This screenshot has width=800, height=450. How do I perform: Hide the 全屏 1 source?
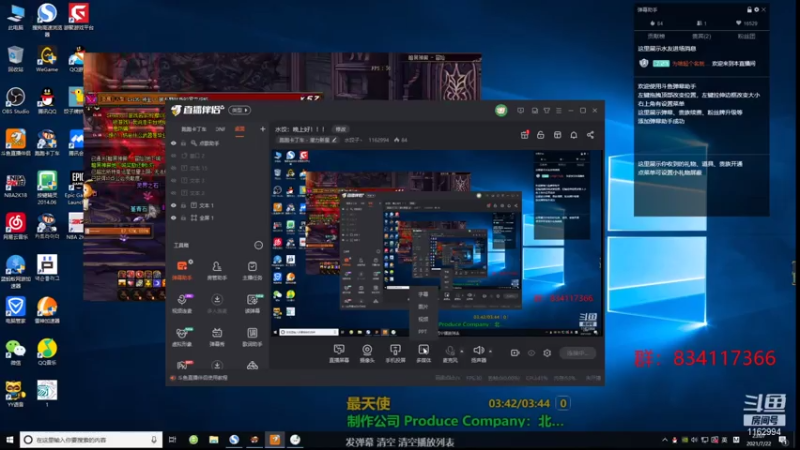pos(173,218)
